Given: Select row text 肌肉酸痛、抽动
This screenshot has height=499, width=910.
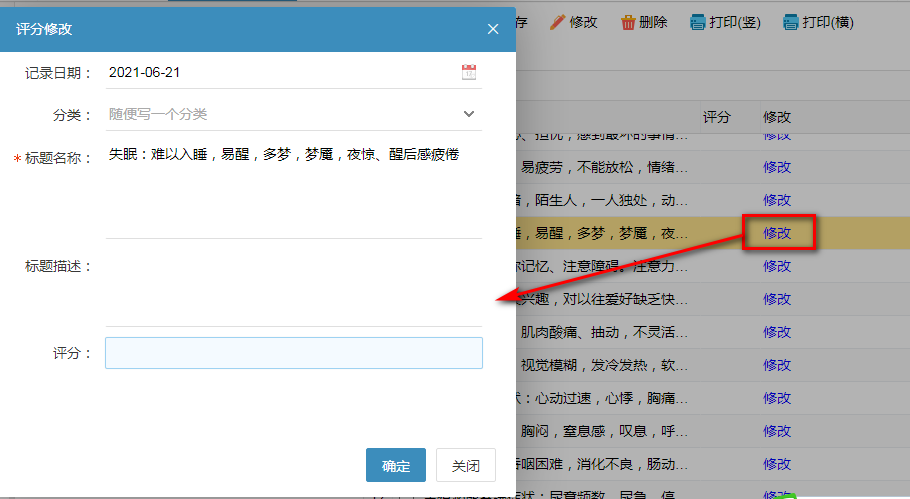Looking at the screenshot, I should [x=570, y=332].
